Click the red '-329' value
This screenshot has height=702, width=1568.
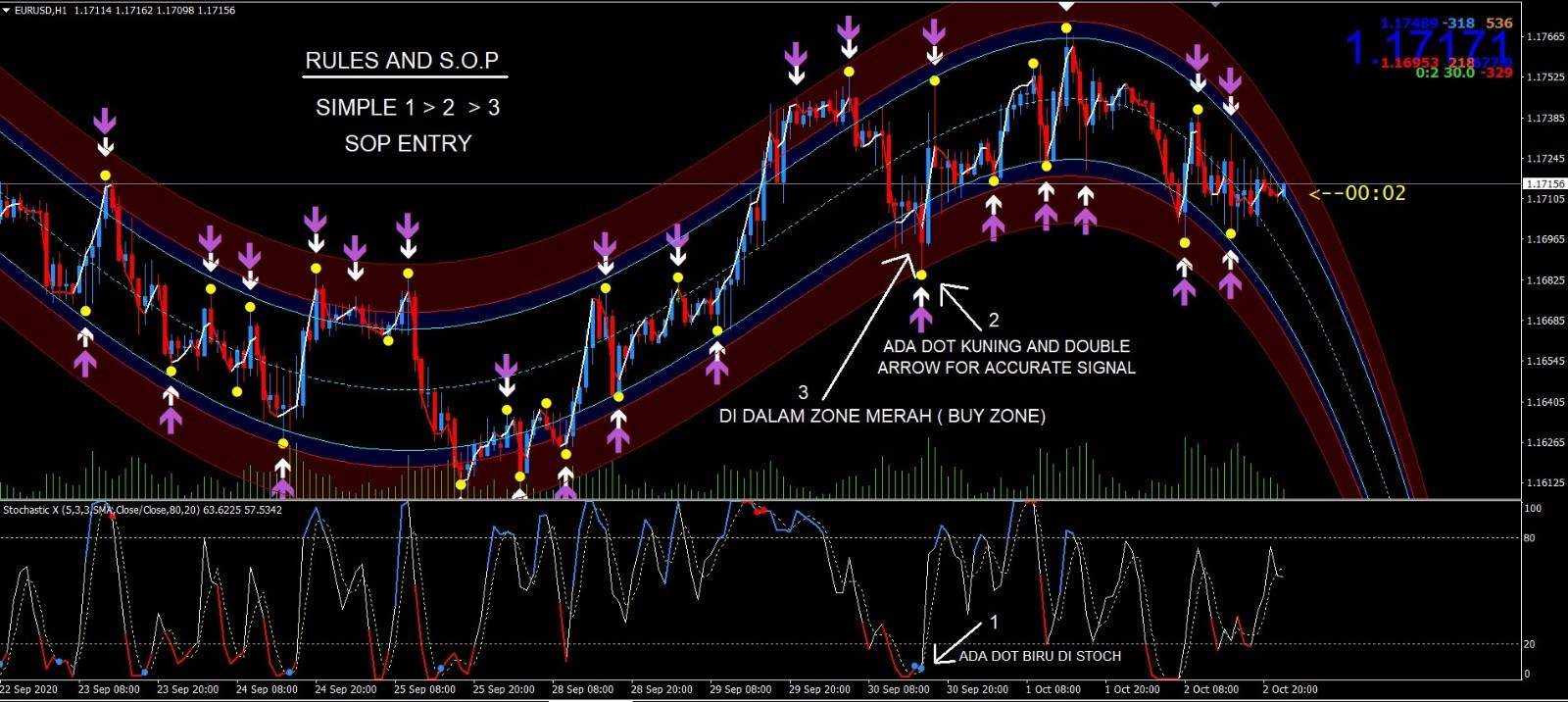(1496, 73)
